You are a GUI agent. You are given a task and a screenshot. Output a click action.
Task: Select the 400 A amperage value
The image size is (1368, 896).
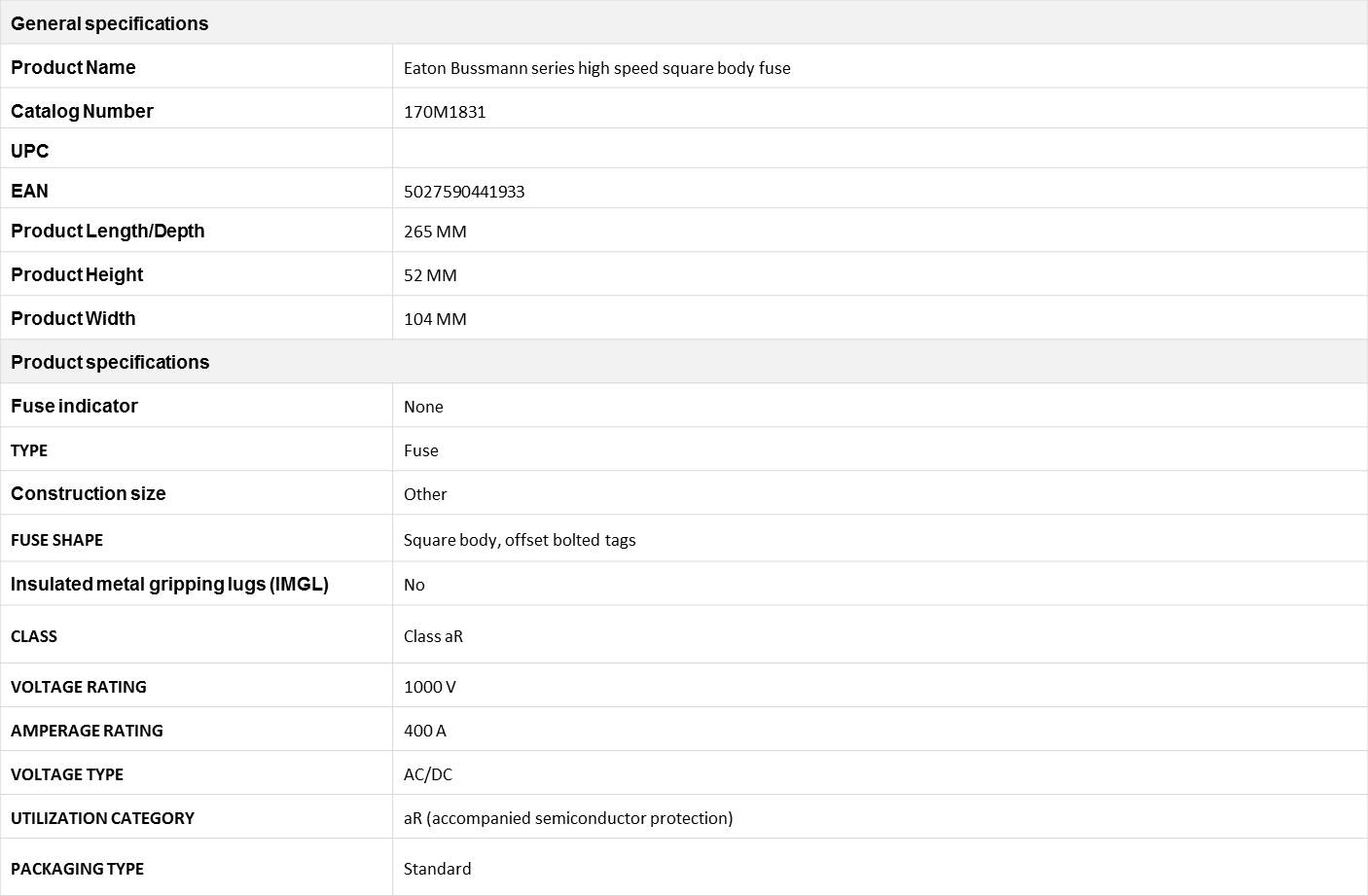(x=425, y=731)
